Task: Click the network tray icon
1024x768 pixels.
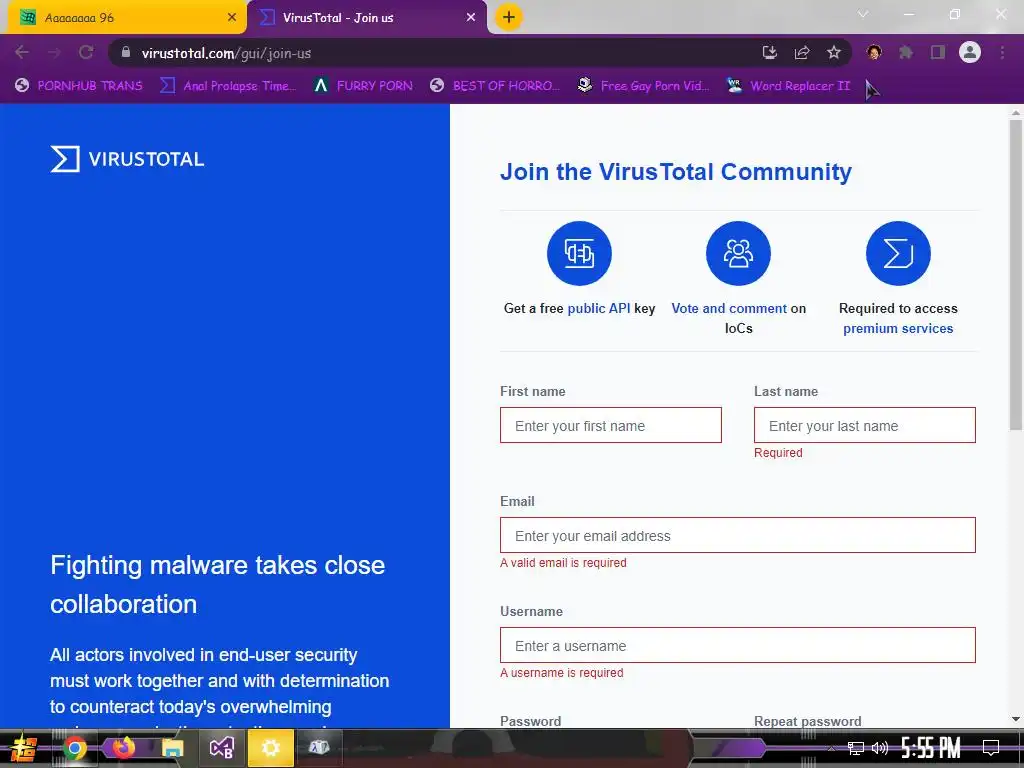Action: [856, 748]
